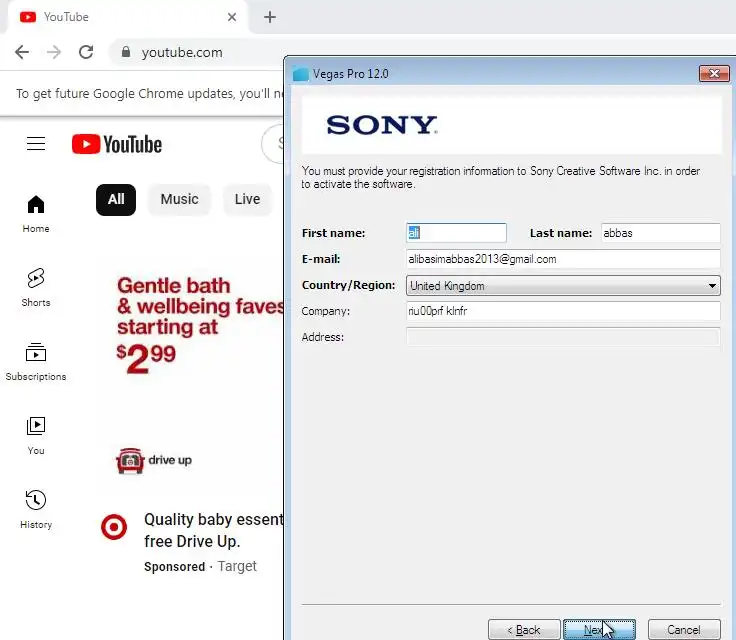Click the Last name field with abbas

(660, 233)
